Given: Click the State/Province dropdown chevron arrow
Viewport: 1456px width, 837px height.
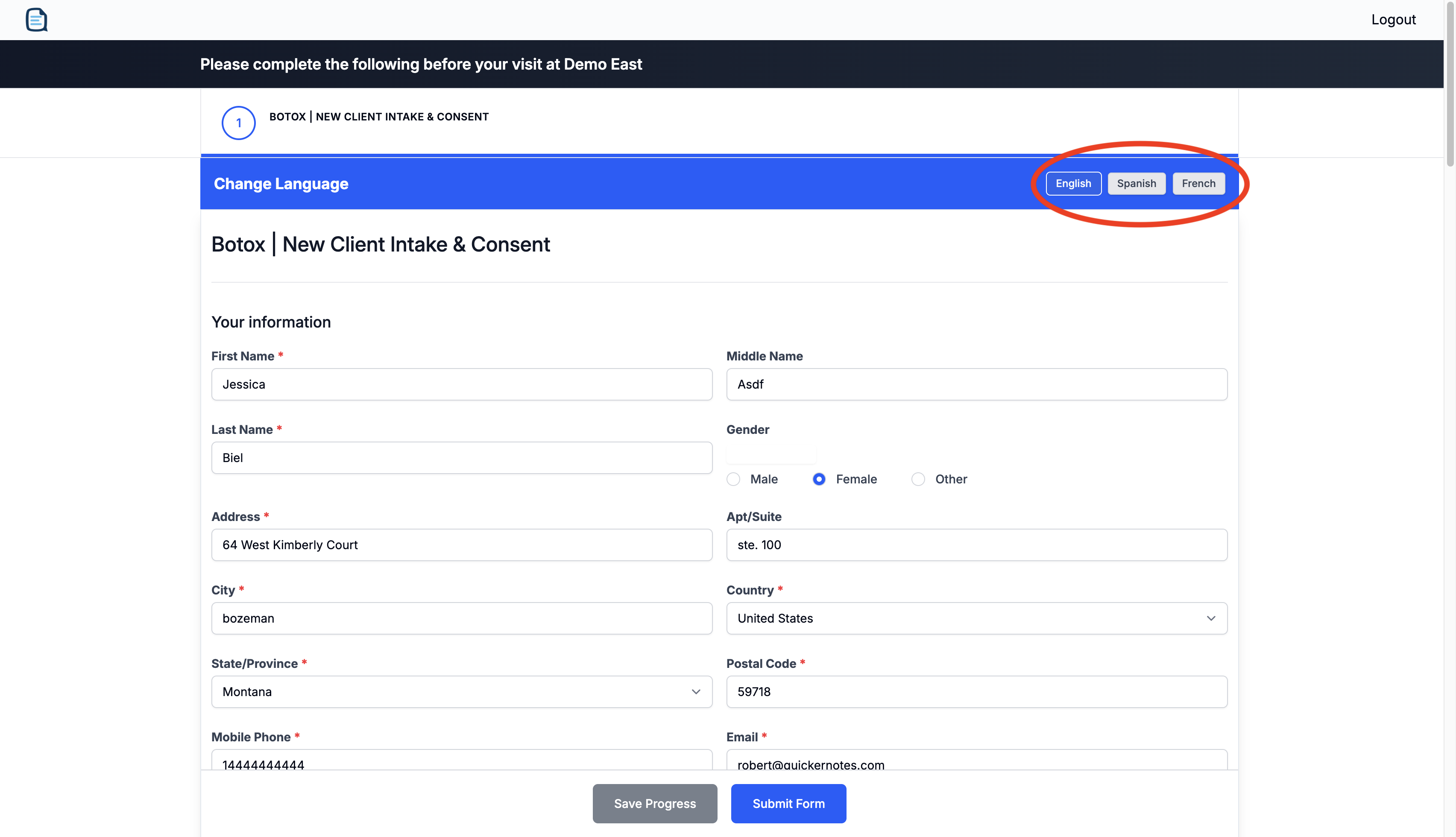Looking at the screenshot, I should point(695,691).
